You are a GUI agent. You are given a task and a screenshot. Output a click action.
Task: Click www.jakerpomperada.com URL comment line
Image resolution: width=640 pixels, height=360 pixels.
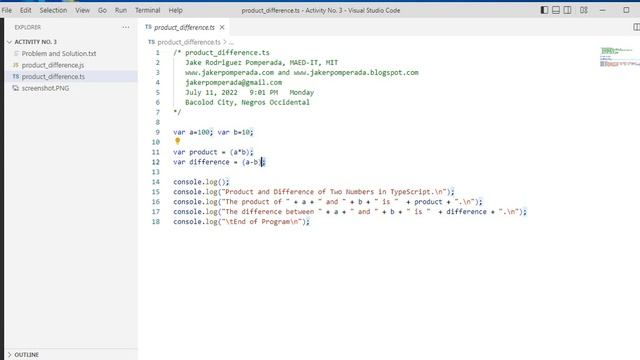coord(302,73)
